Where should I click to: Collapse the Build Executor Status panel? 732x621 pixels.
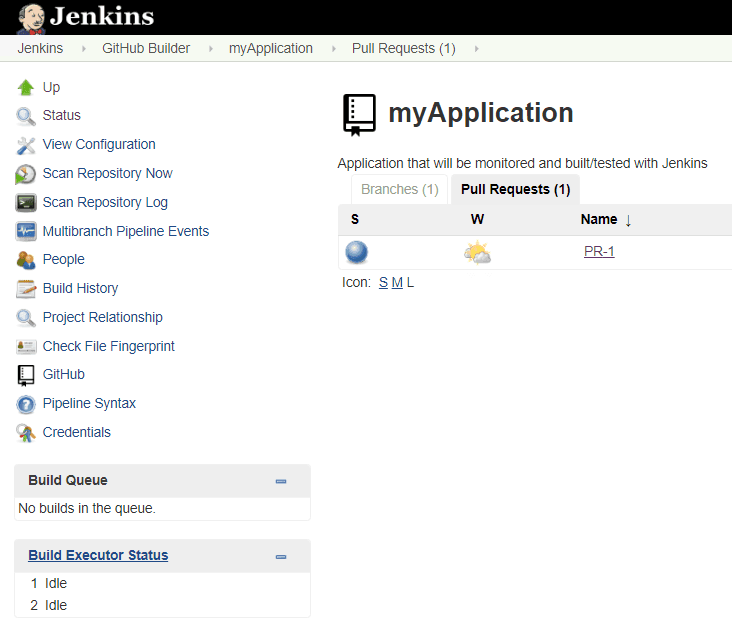coord(281,557)
